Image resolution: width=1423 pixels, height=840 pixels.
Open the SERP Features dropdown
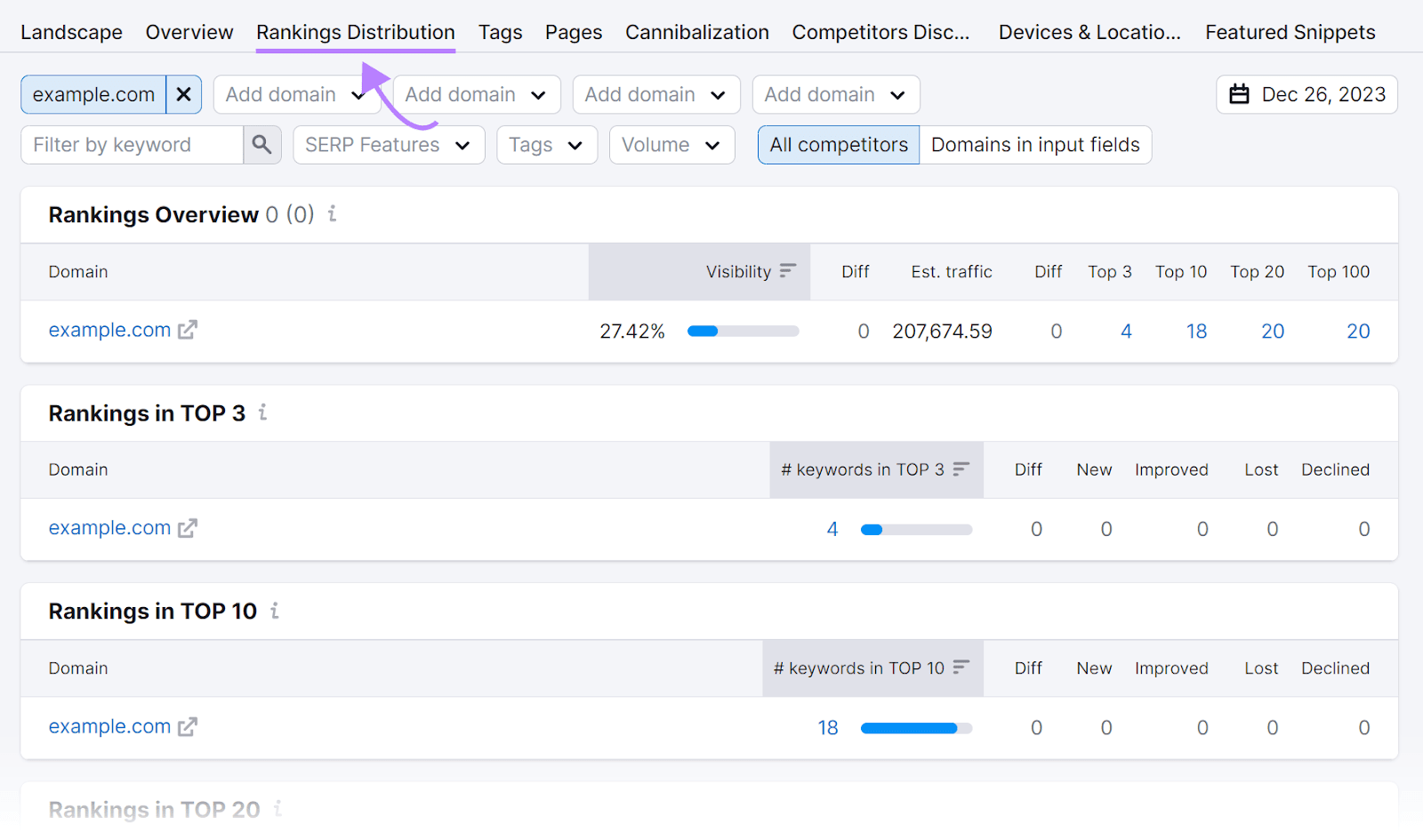(389, 144)
